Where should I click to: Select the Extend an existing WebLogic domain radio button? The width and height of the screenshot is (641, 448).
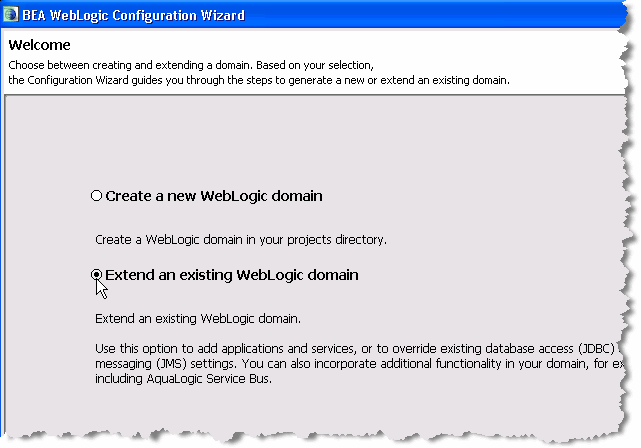[96, 275]
